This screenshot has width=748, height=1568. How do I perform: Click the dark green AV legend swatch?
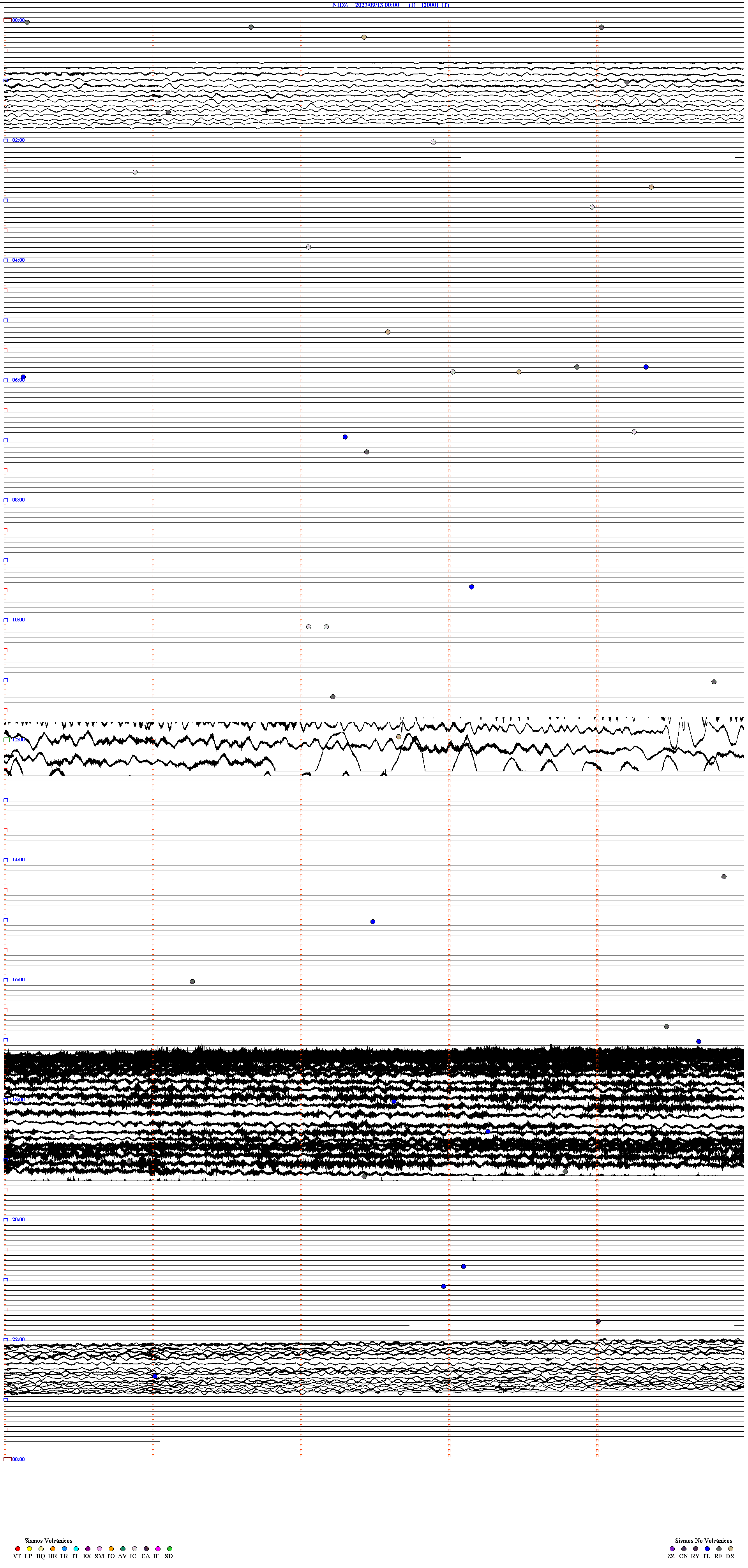point(123,1549)
